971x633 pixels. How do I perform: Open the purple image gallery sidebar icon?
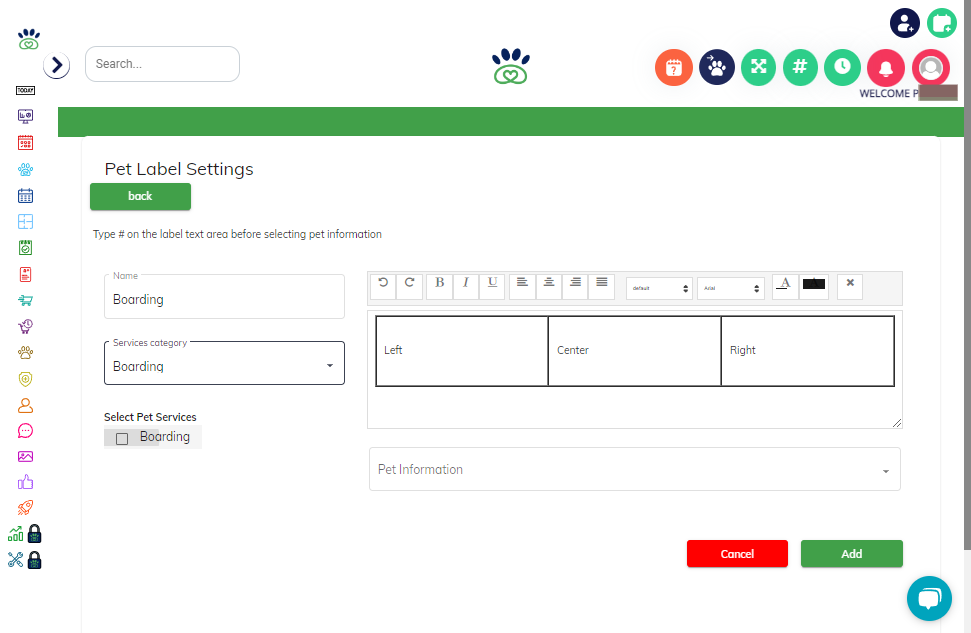pos(25,456)
